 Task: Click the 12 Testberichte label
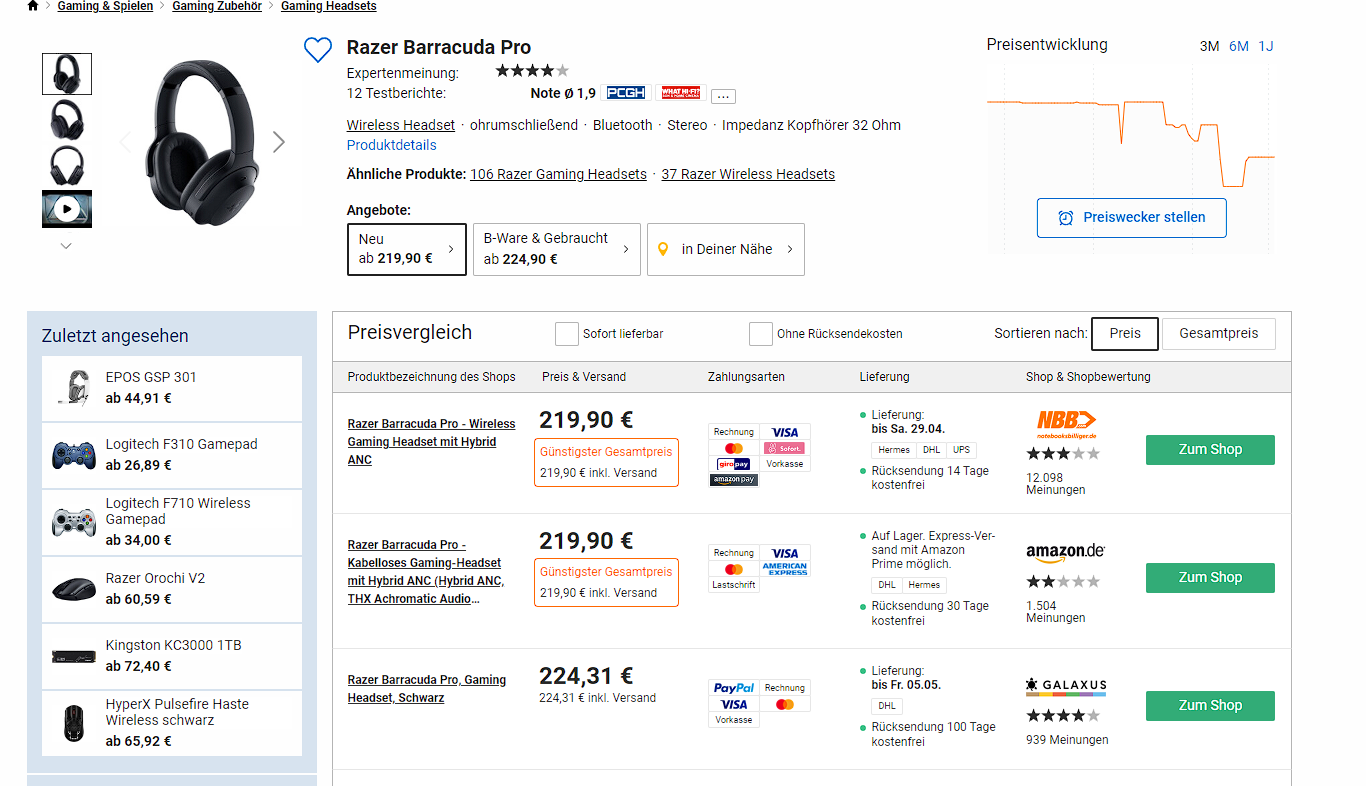point(396,93)
